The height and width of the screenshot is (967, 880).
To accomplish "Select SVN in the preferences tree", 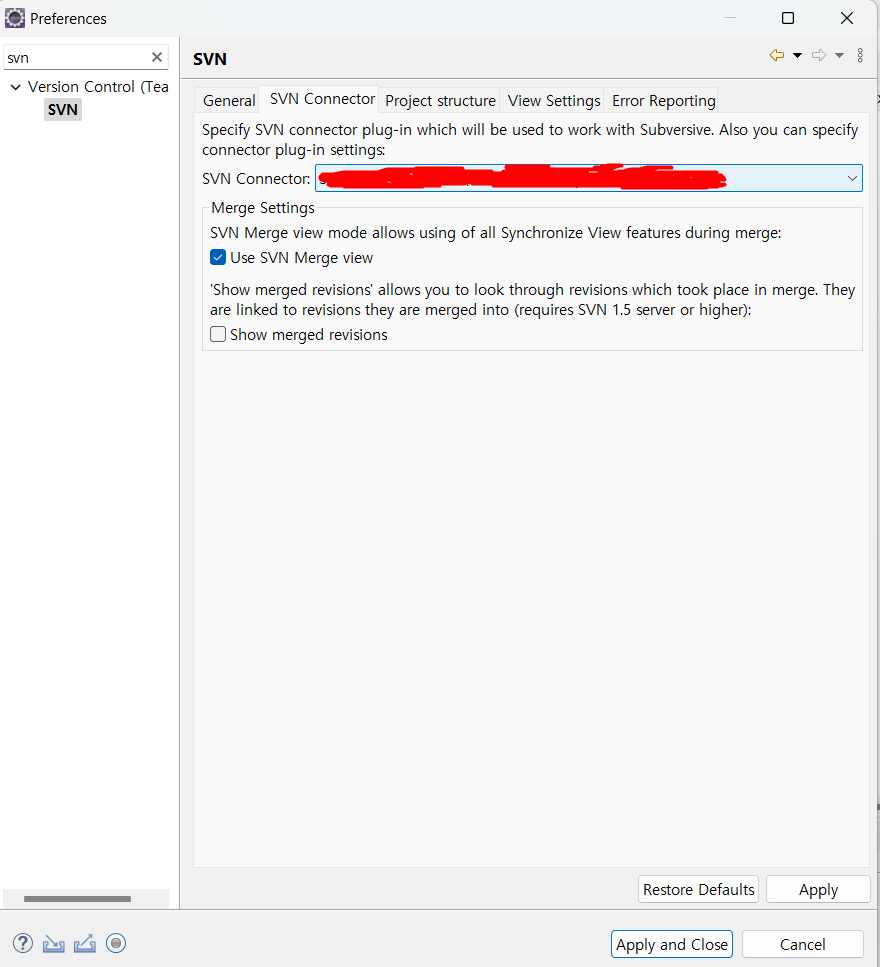I will coord(63,110).
